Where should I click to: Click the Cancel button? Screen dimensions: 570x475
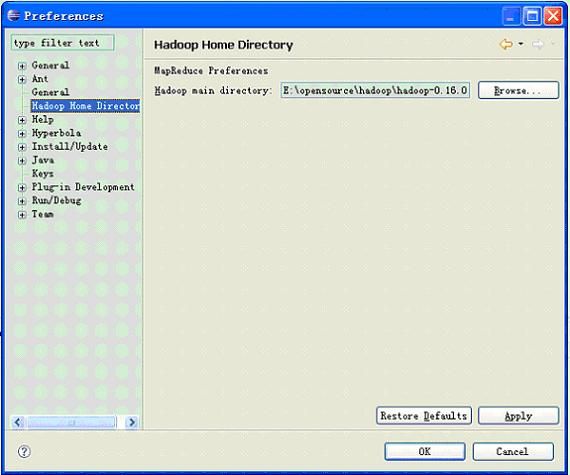(513, 451)
